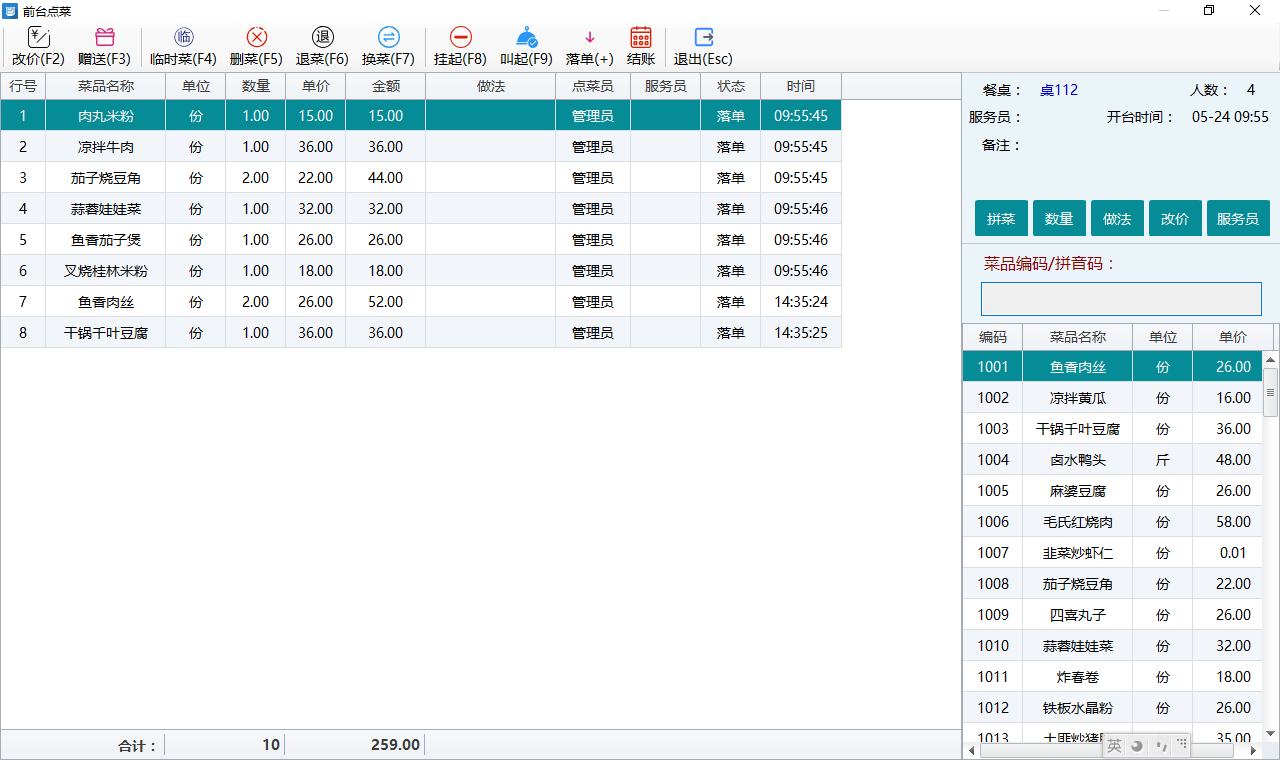
Task: Click the input method 英 indicator
Action: 1114,745
